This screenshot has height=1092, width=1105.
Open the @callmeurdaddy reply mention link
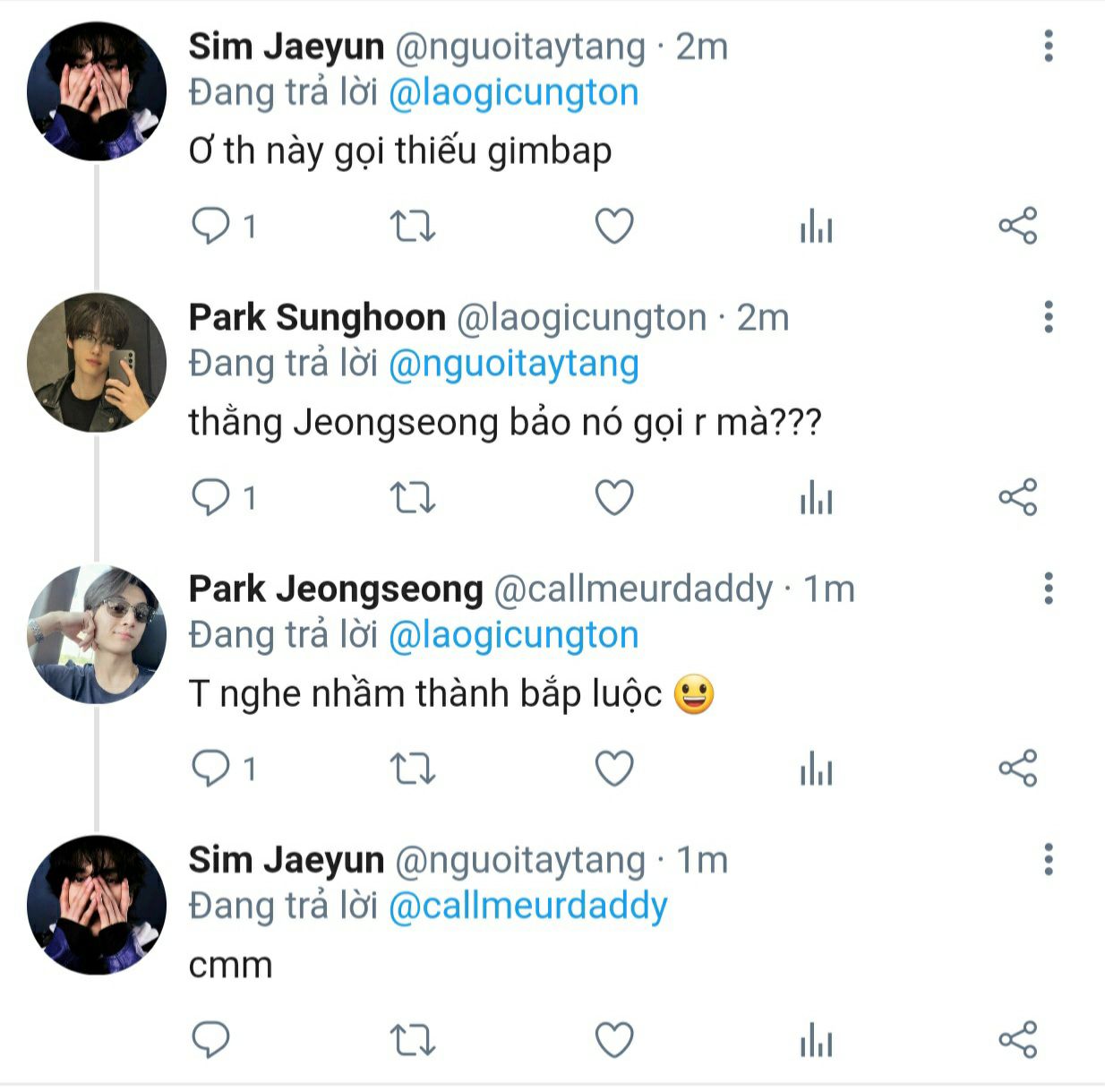(527, 907)
